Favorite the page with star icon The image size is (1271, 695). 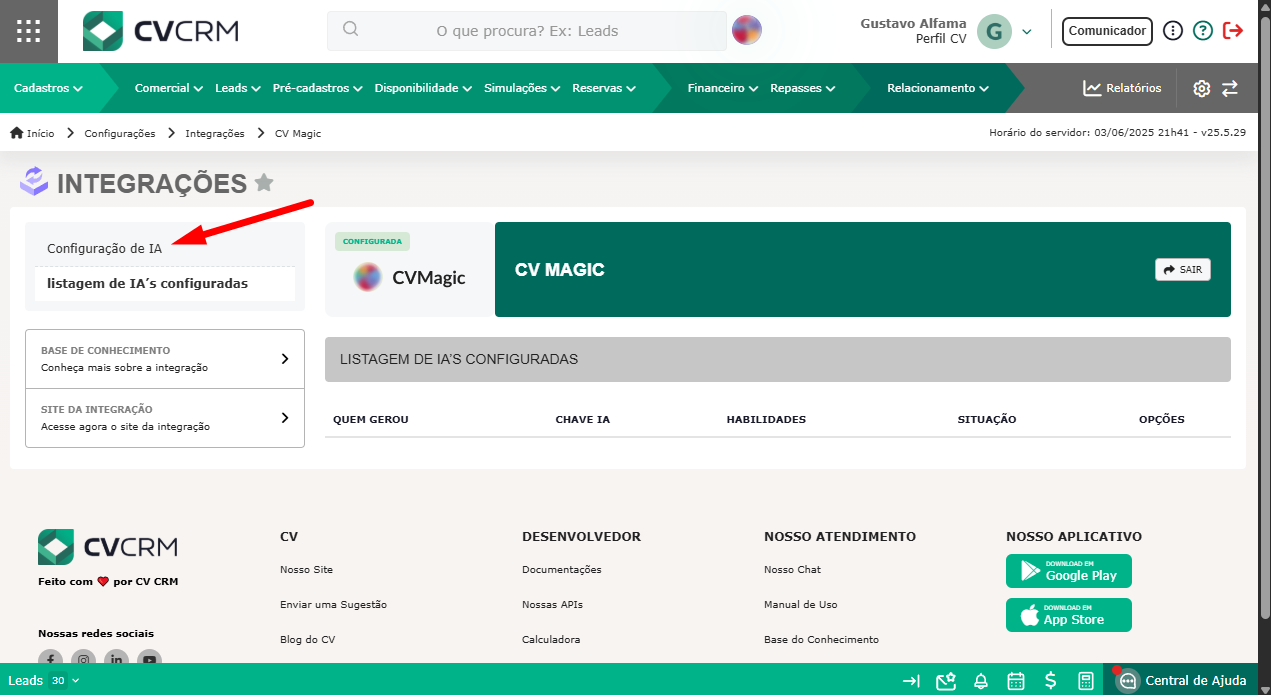(264, 183)
